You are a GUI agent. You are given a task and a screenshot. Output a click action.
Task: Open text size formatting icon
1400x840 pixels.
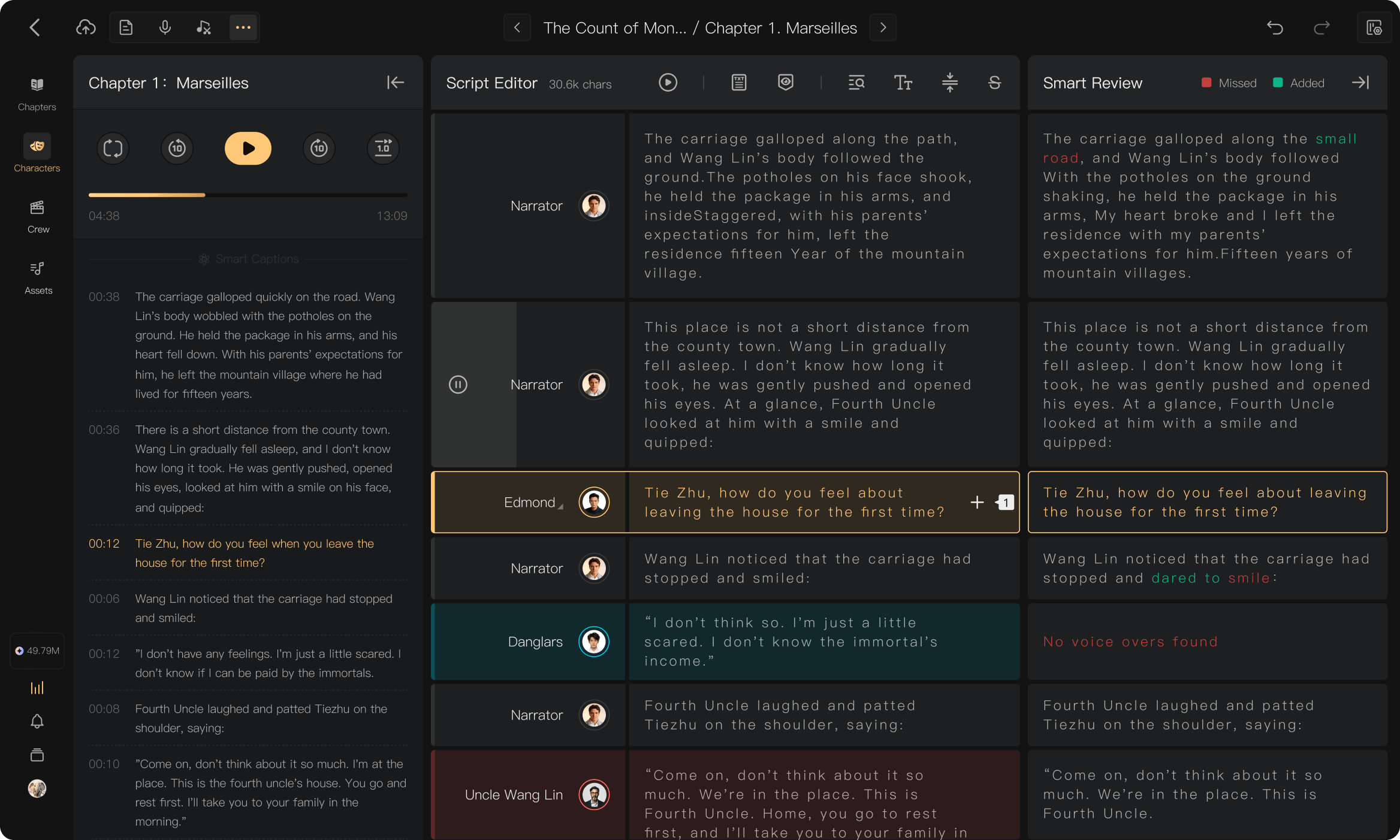pyautogui.click(x=903, y=83)
